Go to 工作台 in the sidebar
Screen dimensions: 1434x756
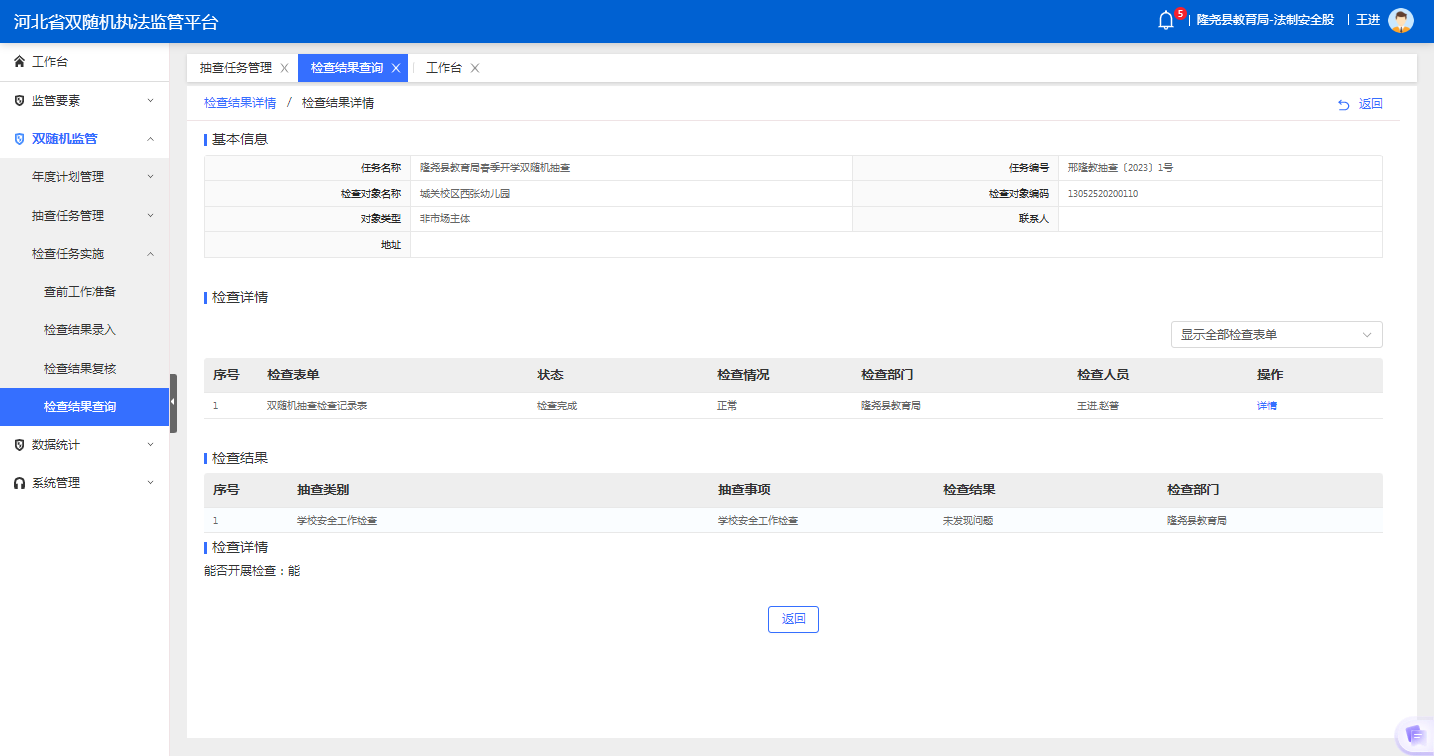click(50, 62)
